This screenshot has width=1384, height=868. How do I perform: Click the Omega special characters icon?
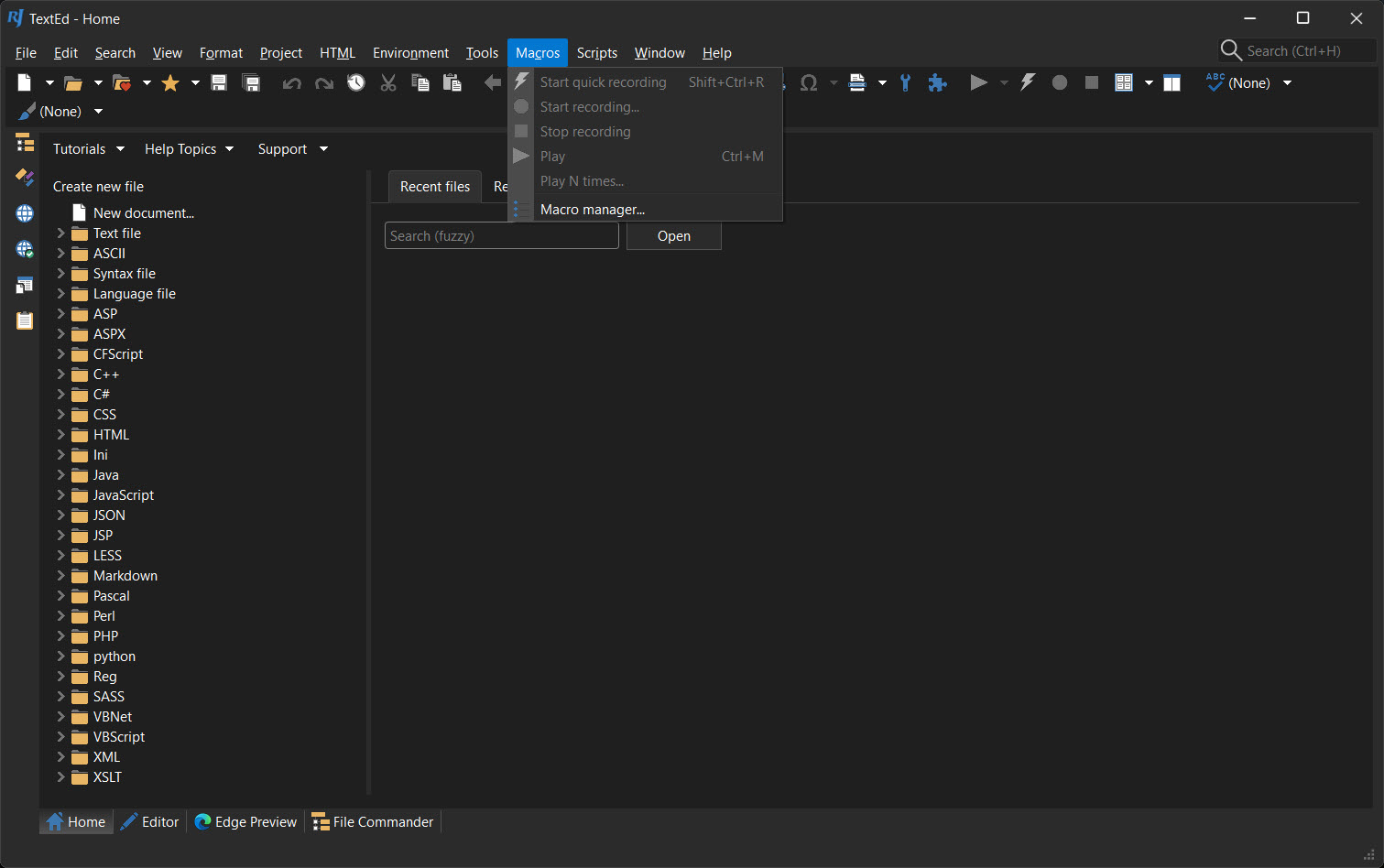tap(809, 82)
